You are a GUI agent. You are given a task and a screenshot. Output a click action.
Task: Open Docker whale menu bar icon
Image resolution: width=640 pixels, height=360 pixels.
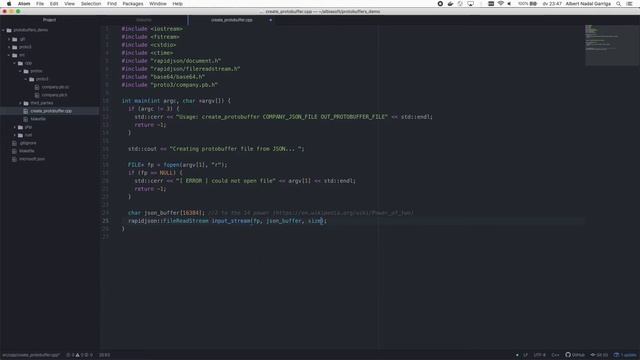[450, 4]
